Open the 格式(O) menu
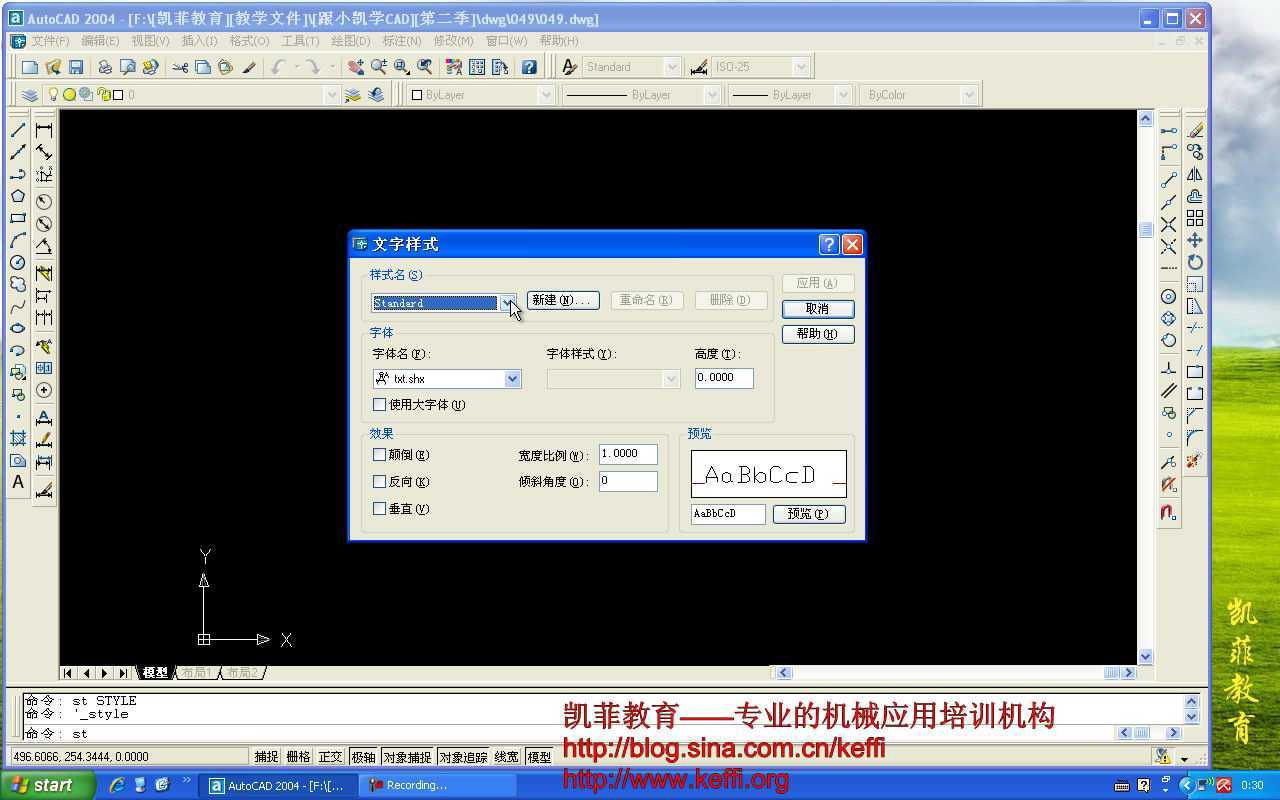This screenshot has width=1280, height=800. click(x=249, y=41)
